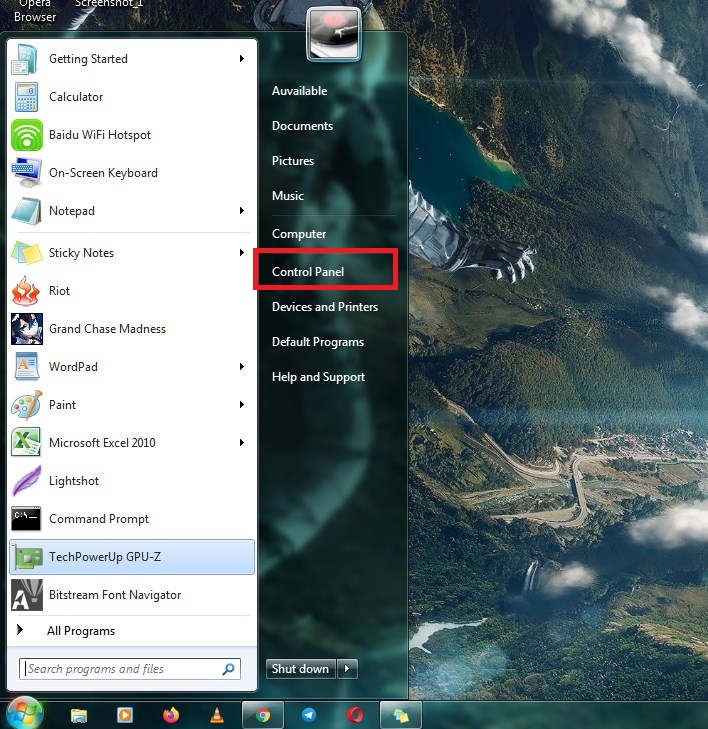Click the last taskbar window icon
This screenshot has height=729, width=708.
[401, 715]
